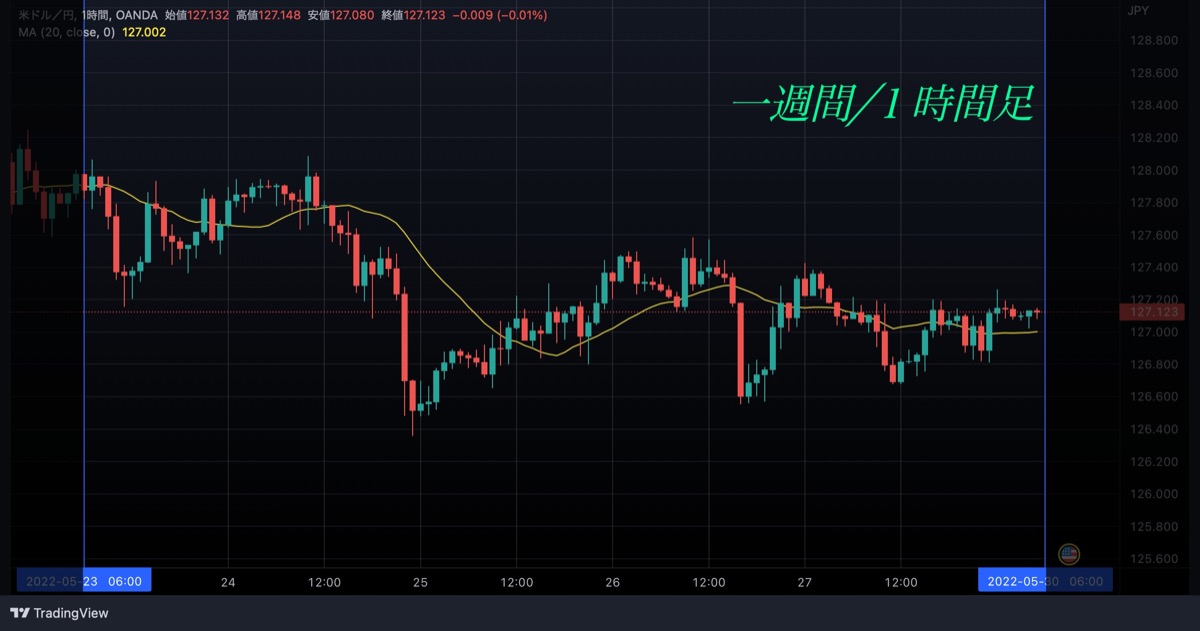Select the MA (20, close, 0) indicator legend
This screenshot has height=631, width=1200.
point(67,32)
